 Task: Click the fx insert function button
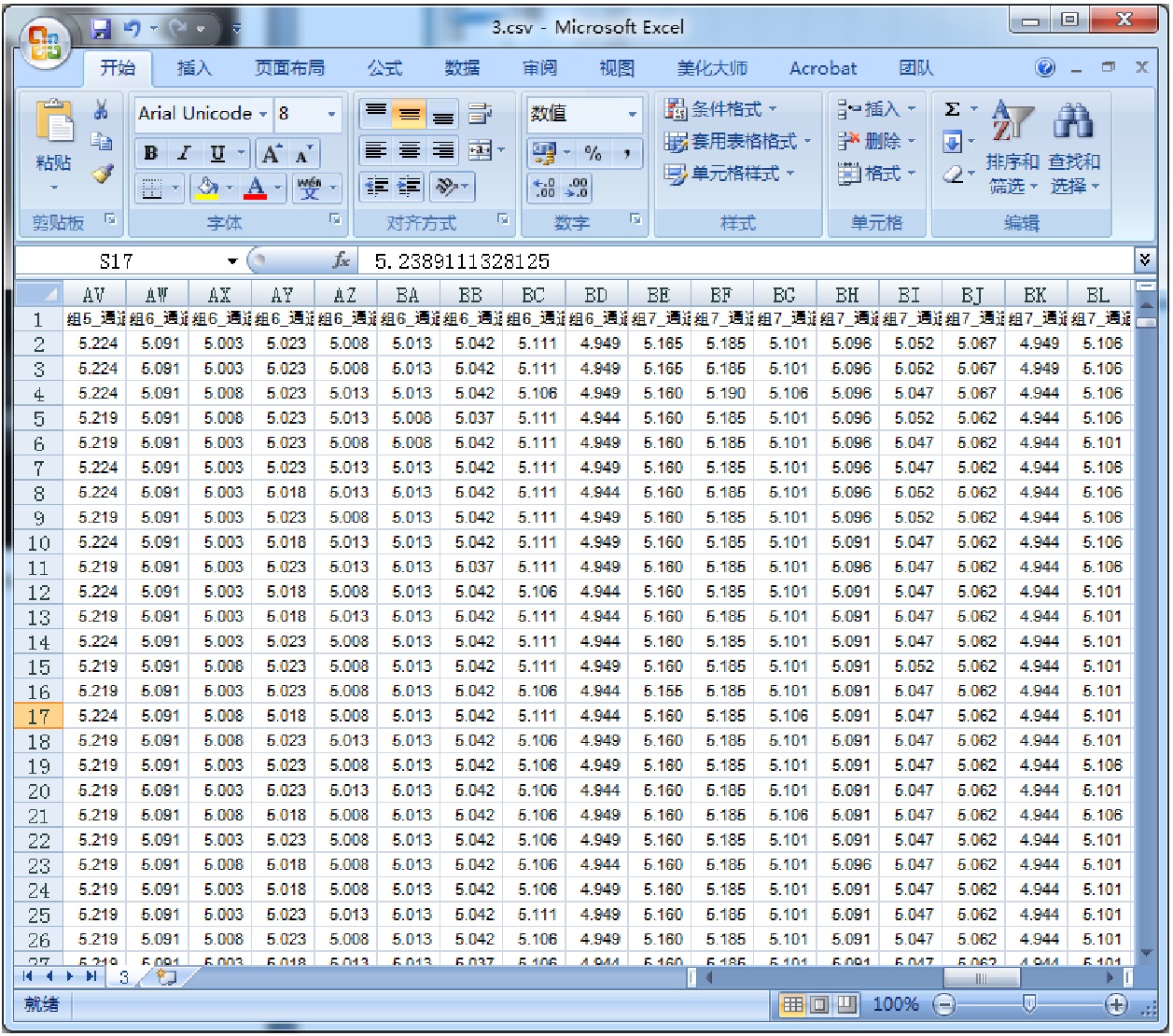pyautogui.click(x=342, y=261)
